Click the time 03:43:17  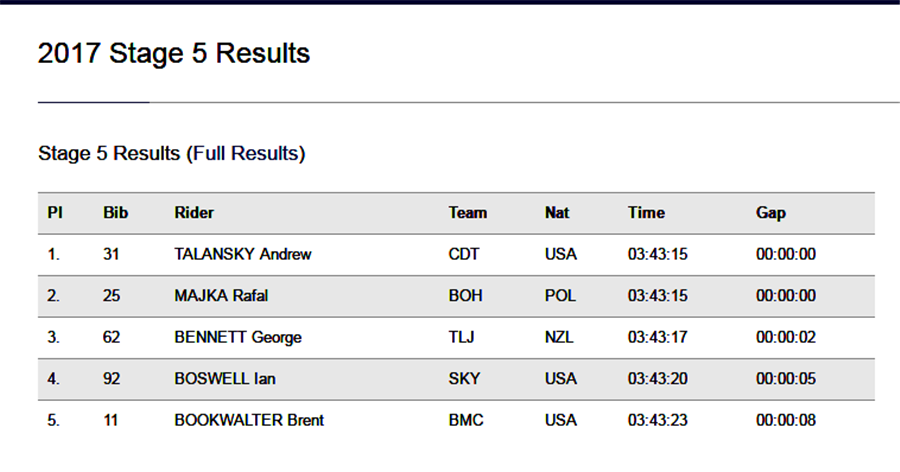(x=658, y=337)
